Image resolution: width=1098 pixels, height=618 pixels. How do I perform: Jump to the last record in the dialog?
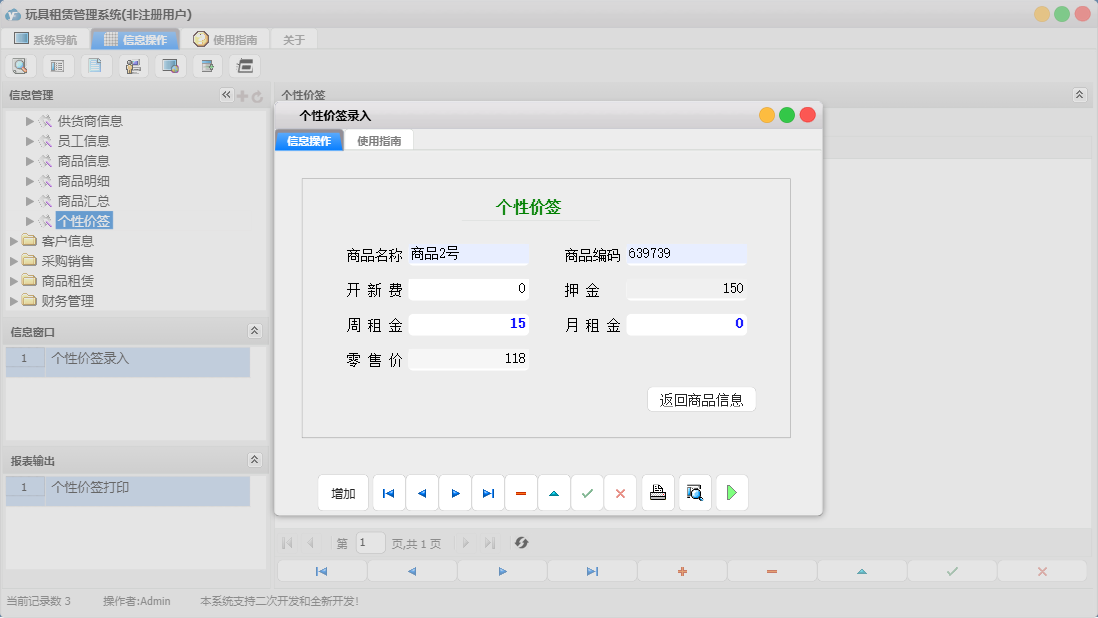pos(488,492)
